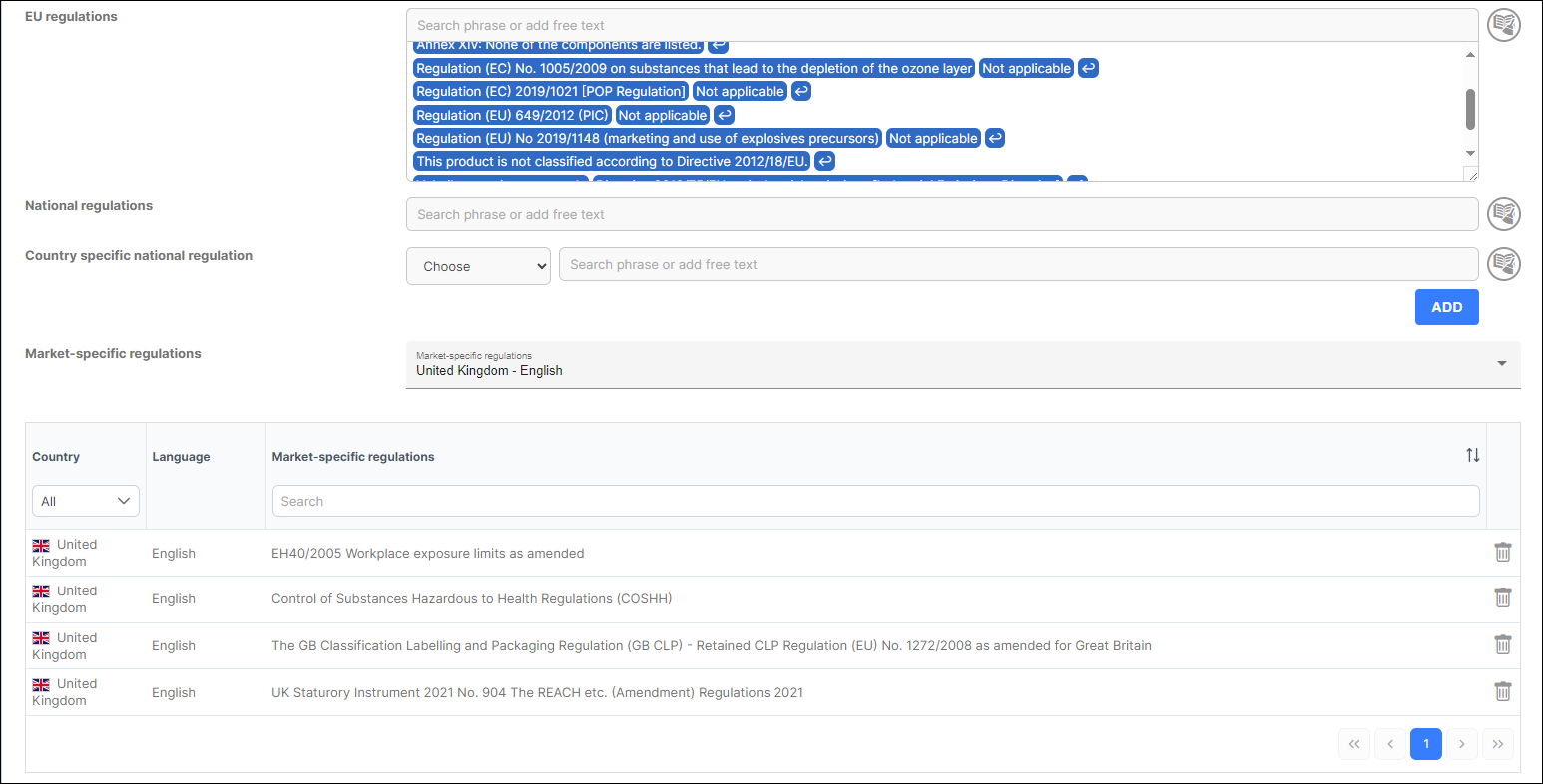Delete the UK Statutory Instrument 2021 row
This screenshot has height=784, width=1543.
[x=1502, y=691]
